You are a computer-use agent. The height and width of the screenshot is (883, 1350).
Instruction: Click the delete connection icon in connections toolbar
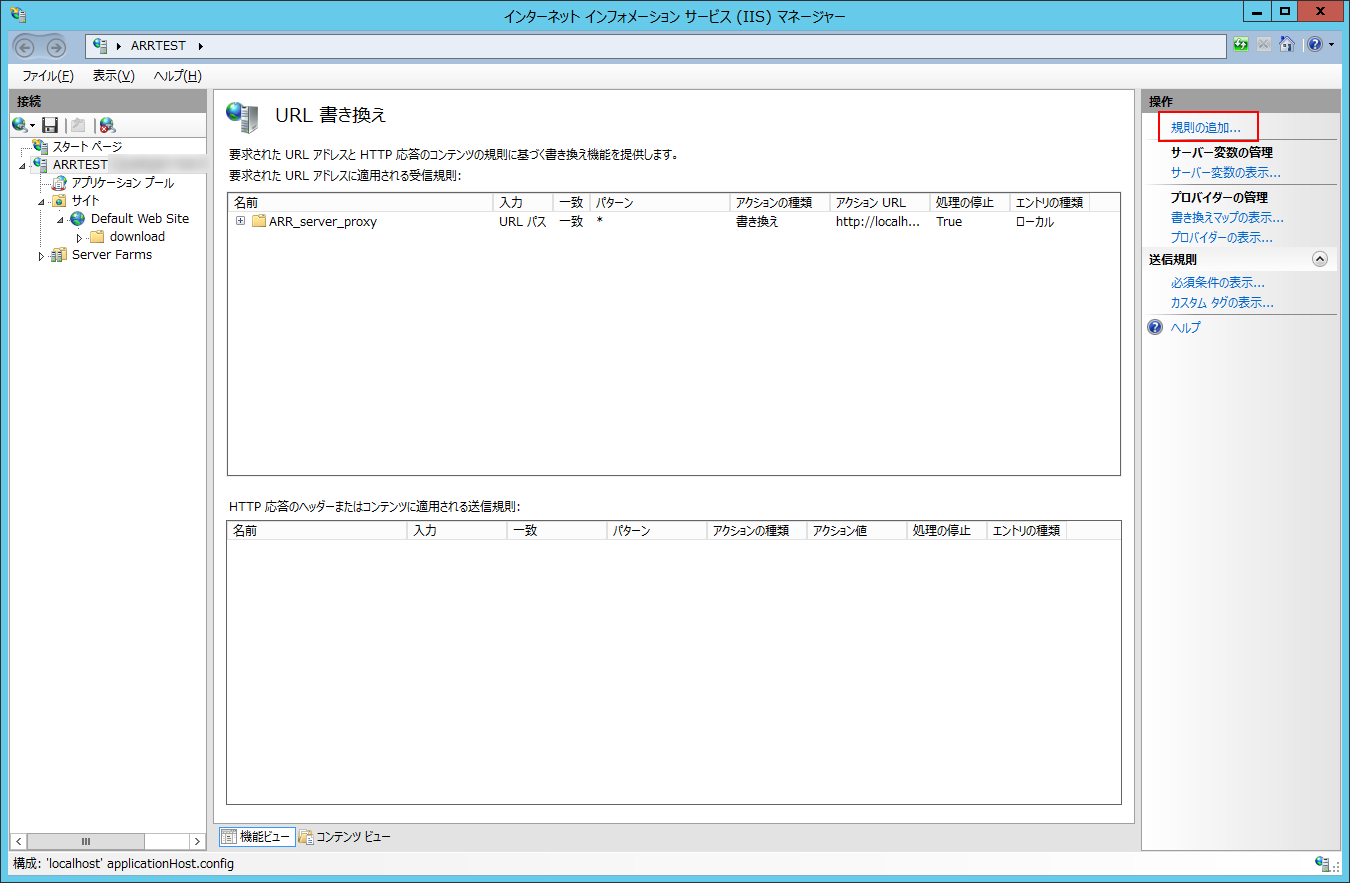(107, 125)
